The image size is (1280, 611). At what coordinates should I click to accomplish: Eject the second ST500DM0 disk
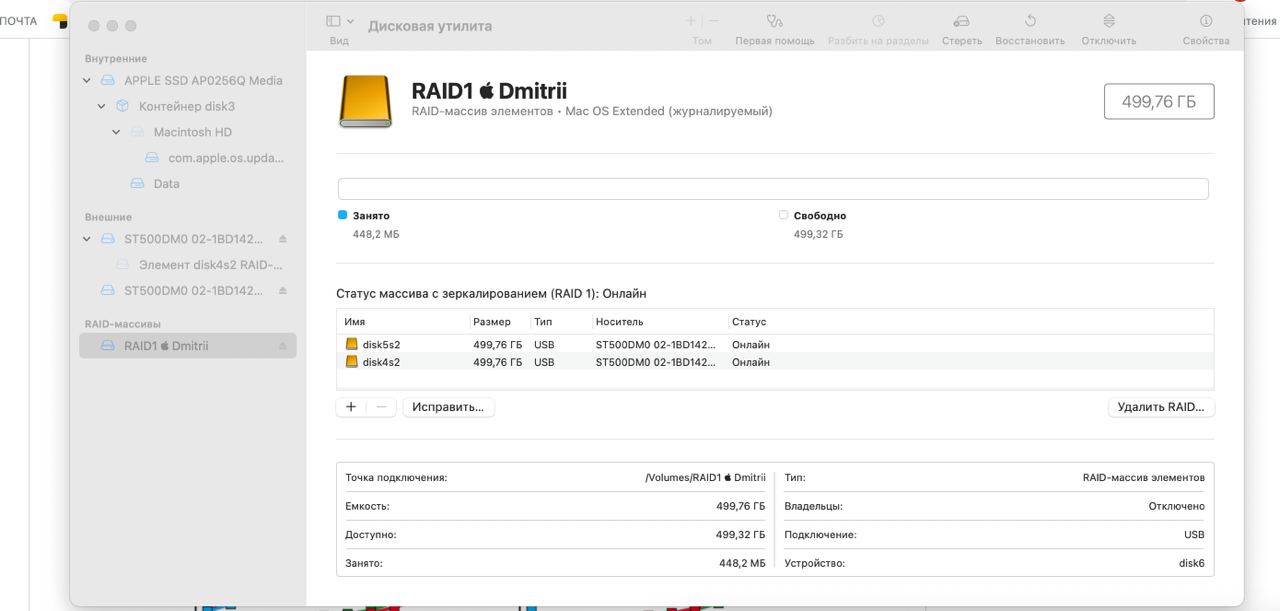tap(282, 291)
